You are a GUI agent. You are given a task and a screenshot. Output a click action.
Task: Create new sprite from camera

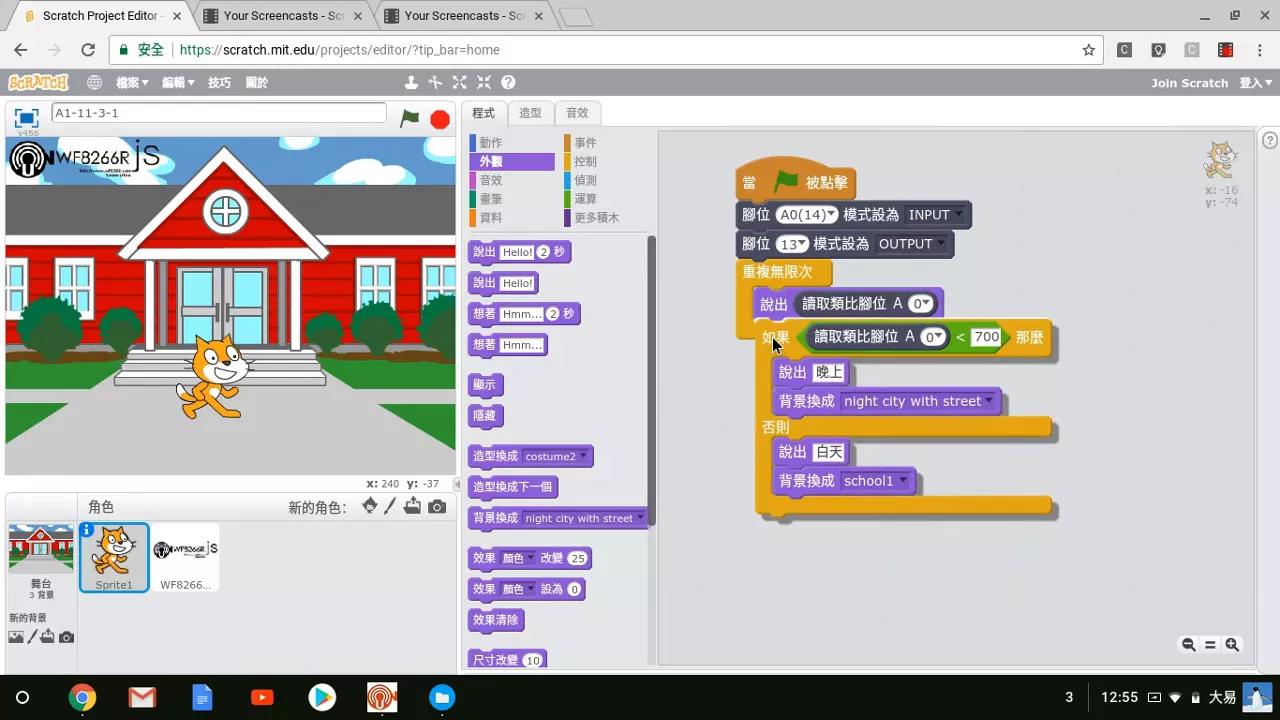coord(437,507)
